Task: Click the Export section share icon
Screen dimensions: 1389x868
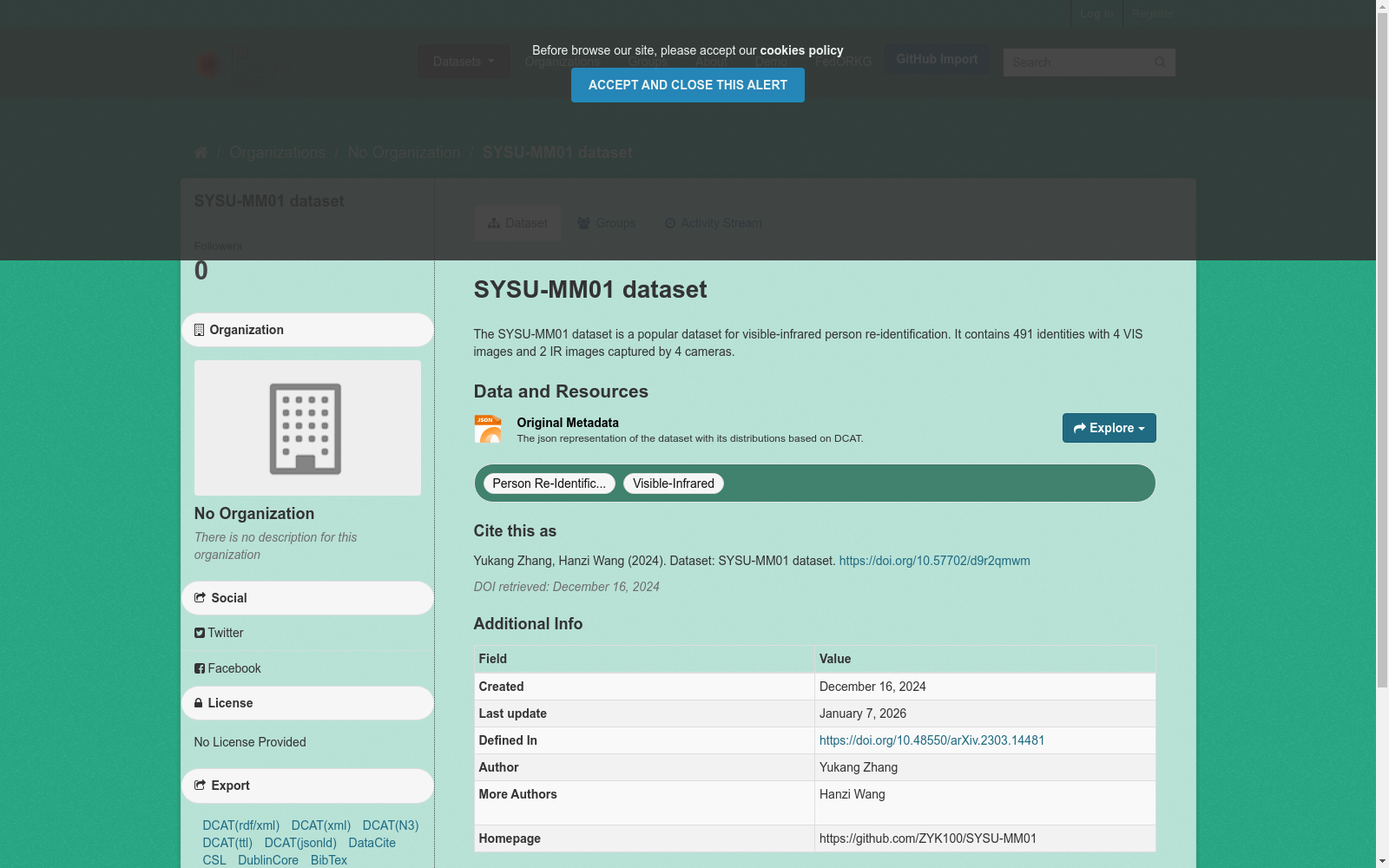Action: pos(200,786)
